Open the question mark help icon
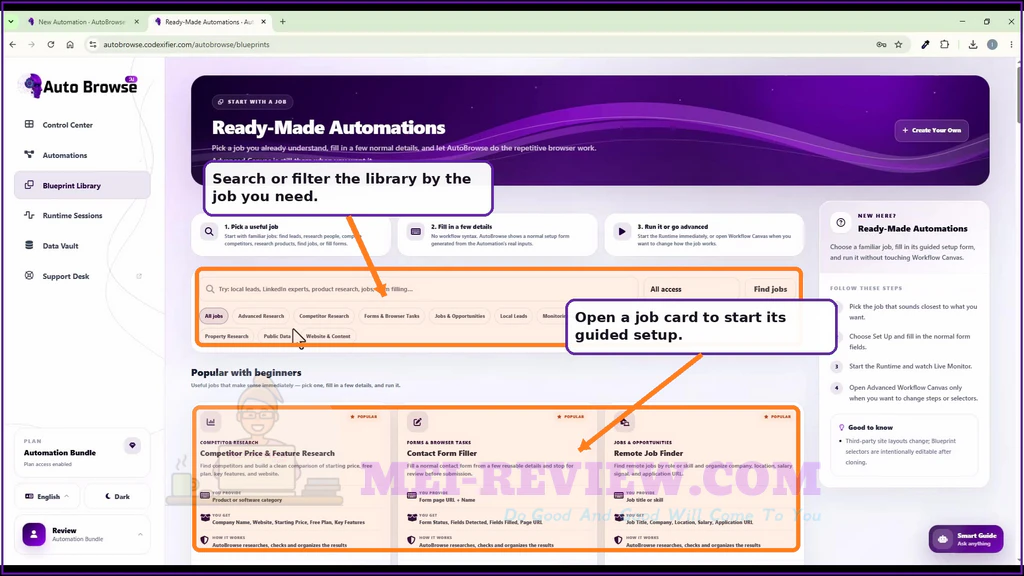1024x576 pixels. point(841,223)
